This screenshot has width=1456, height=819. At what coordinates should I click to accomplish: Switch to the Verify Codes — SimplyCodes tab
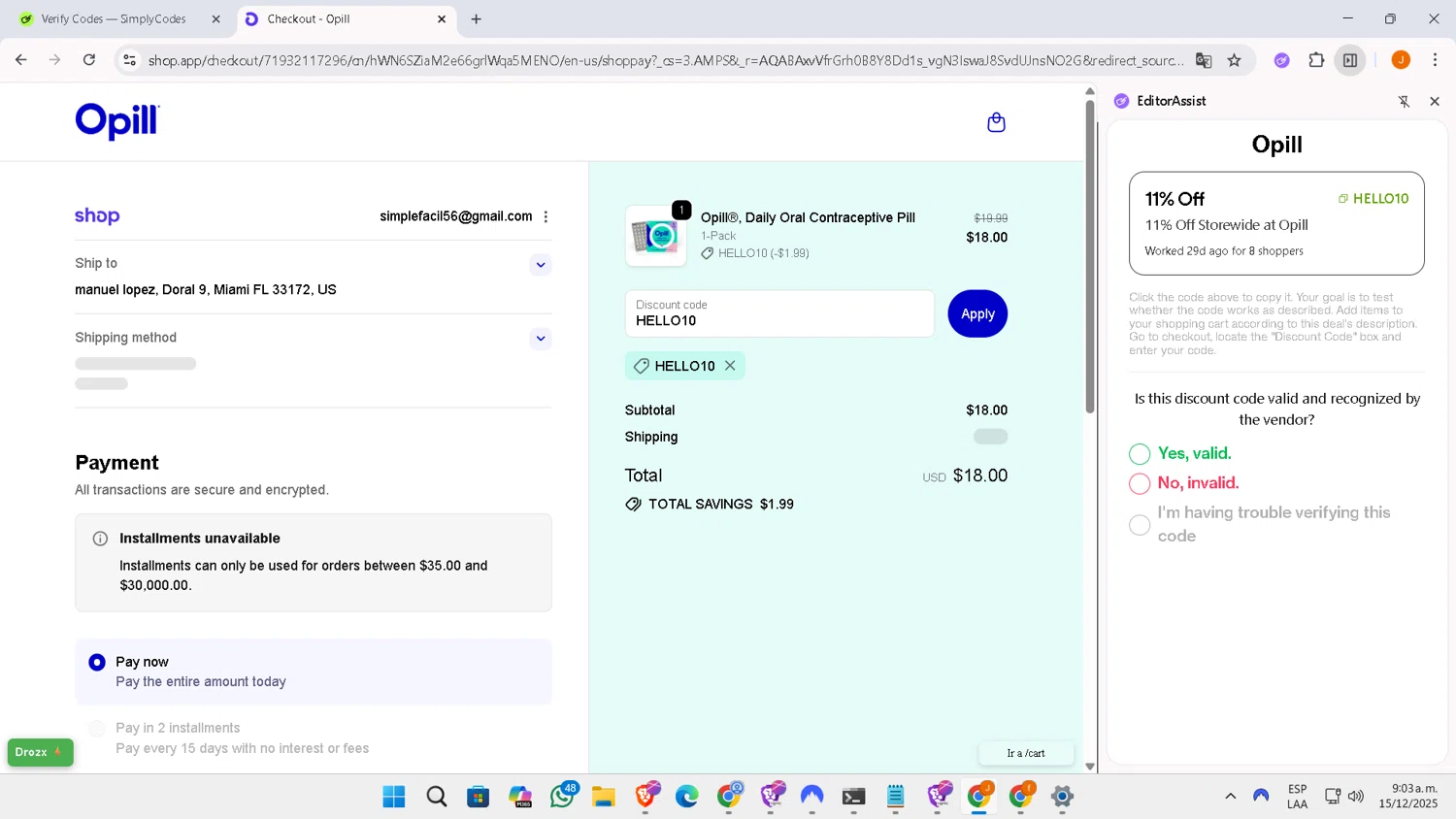[120, 19]
